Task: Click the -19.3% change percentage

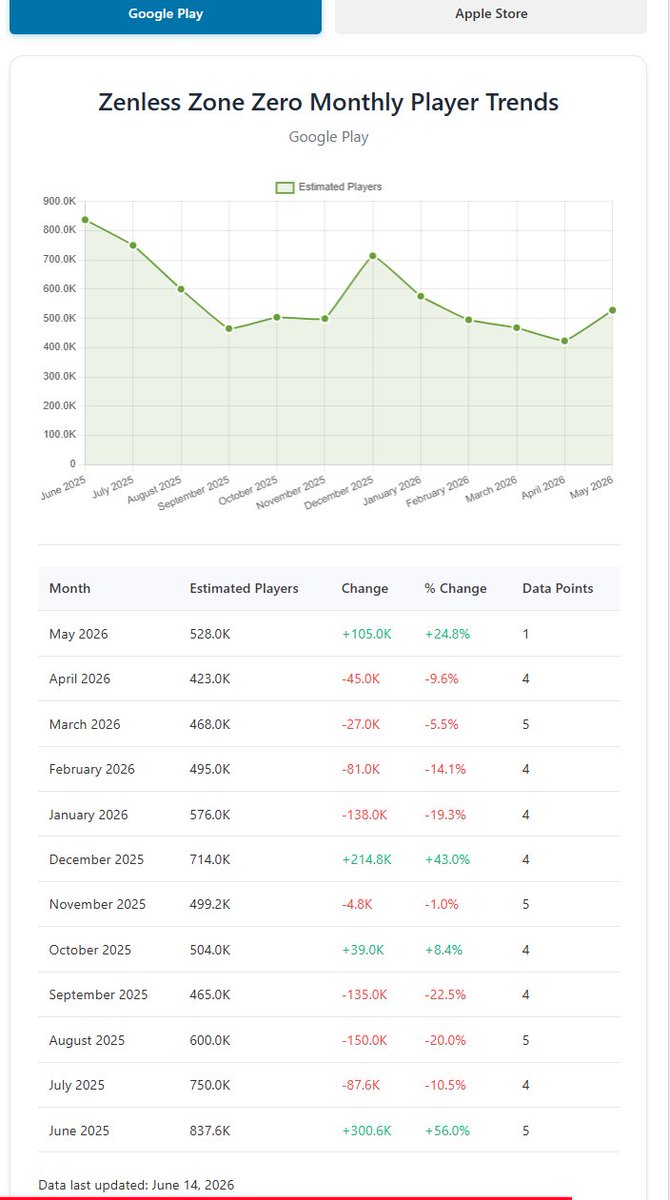Action: 445,815
